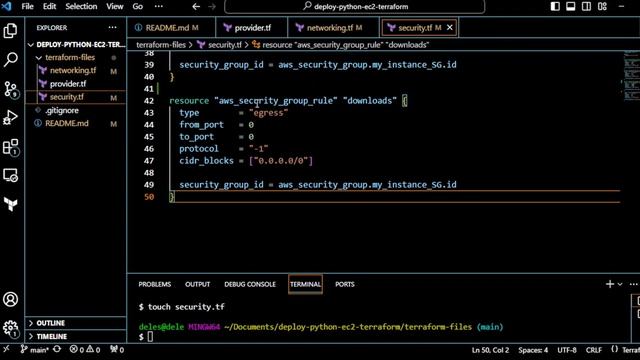The height and width of the screenshot is (360, 640).
Task: Change indentation via Spaces: 4
Action: (x=533, y=350)
